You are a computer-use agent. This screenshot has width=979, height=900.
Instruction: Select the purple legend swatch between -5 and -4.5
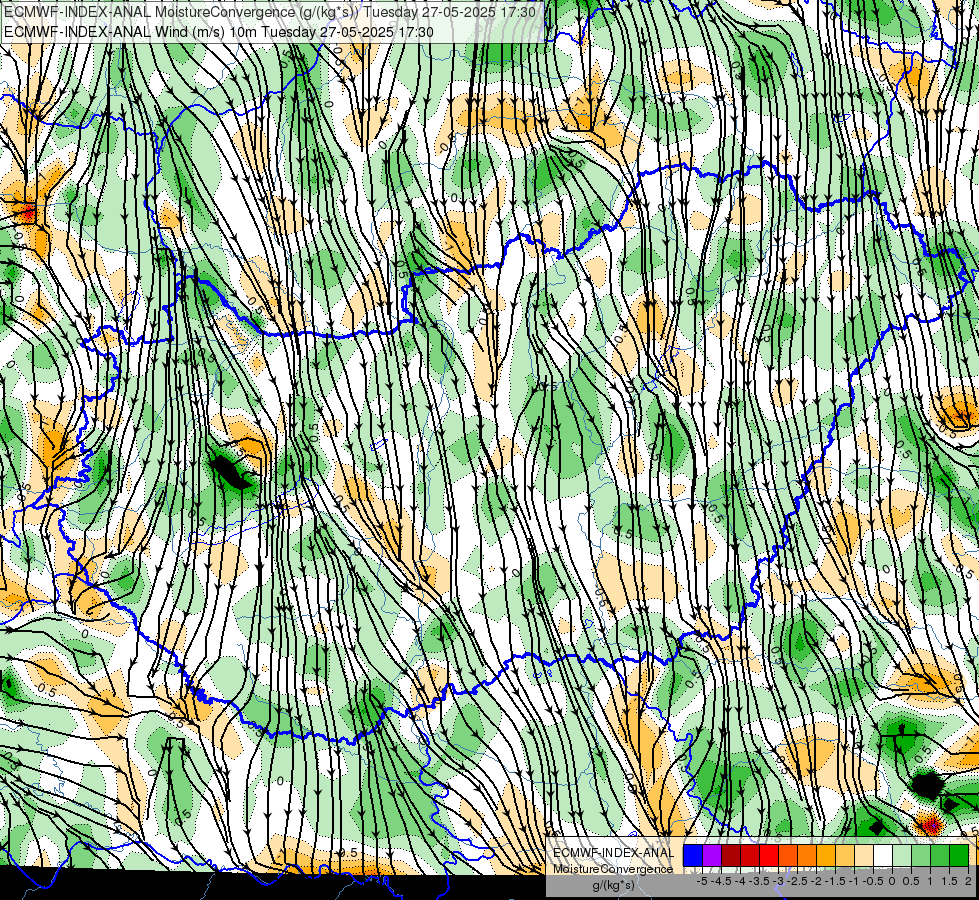712,855
